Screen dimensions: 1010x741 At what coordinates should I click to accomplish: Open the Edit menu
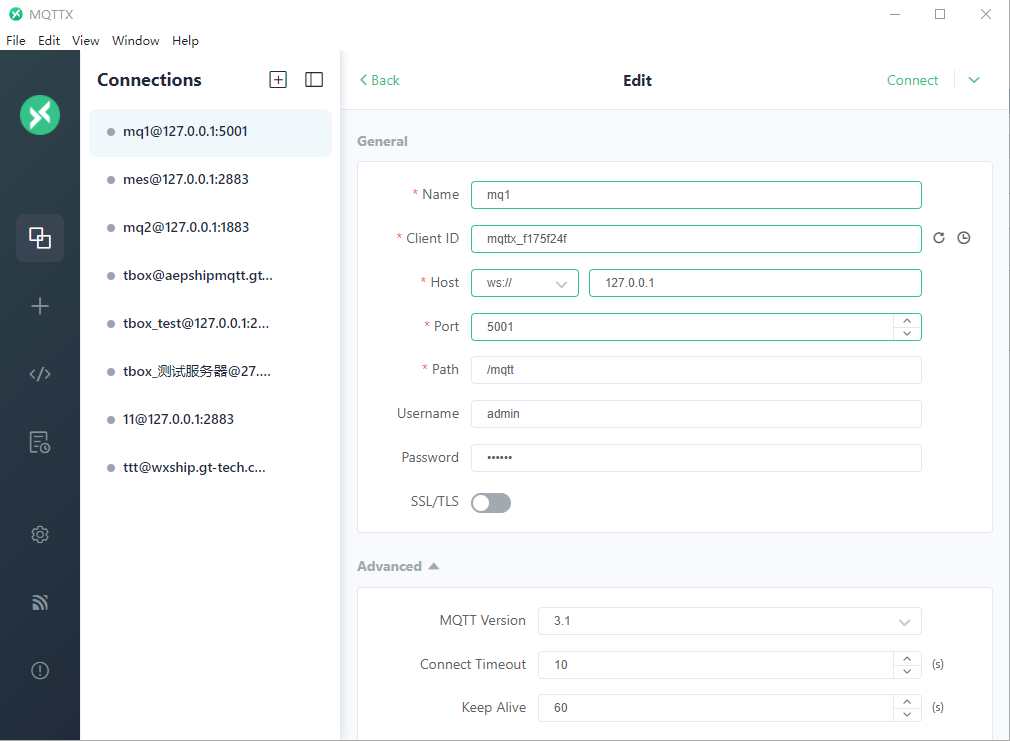(x=49, y=41)
